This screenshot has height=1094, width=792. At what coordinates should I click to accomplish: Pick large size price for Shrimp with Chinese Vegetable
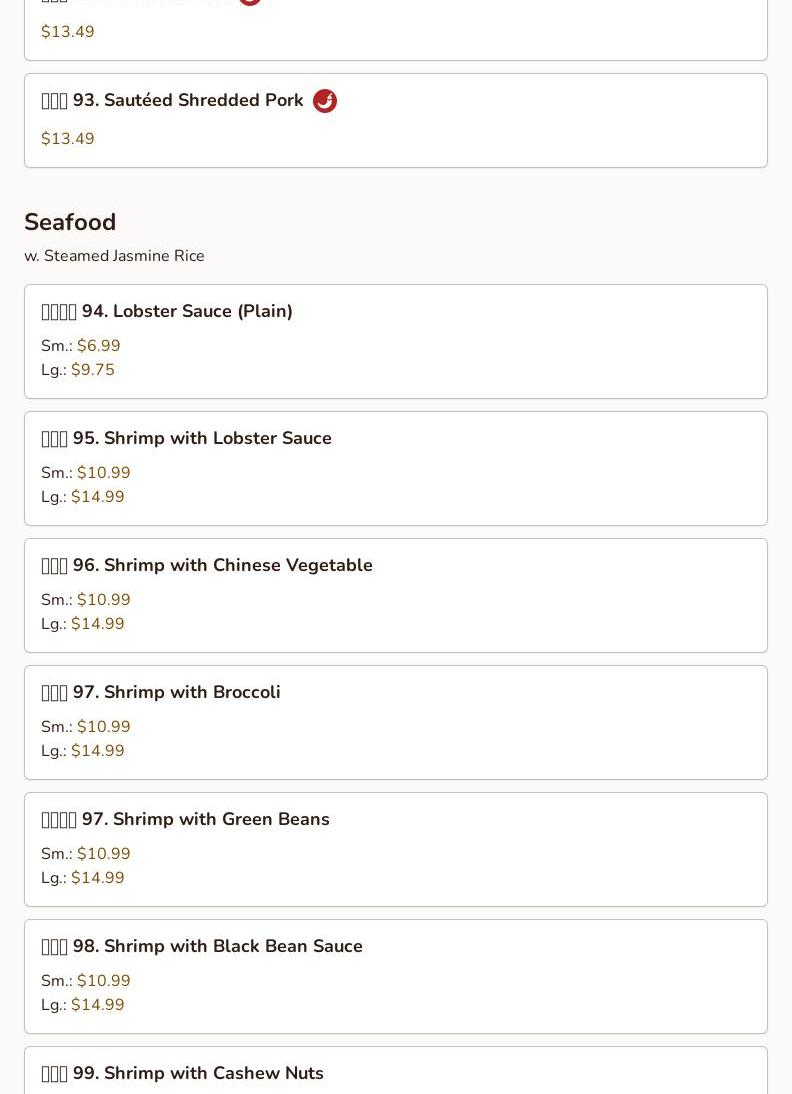click(98, 624)
